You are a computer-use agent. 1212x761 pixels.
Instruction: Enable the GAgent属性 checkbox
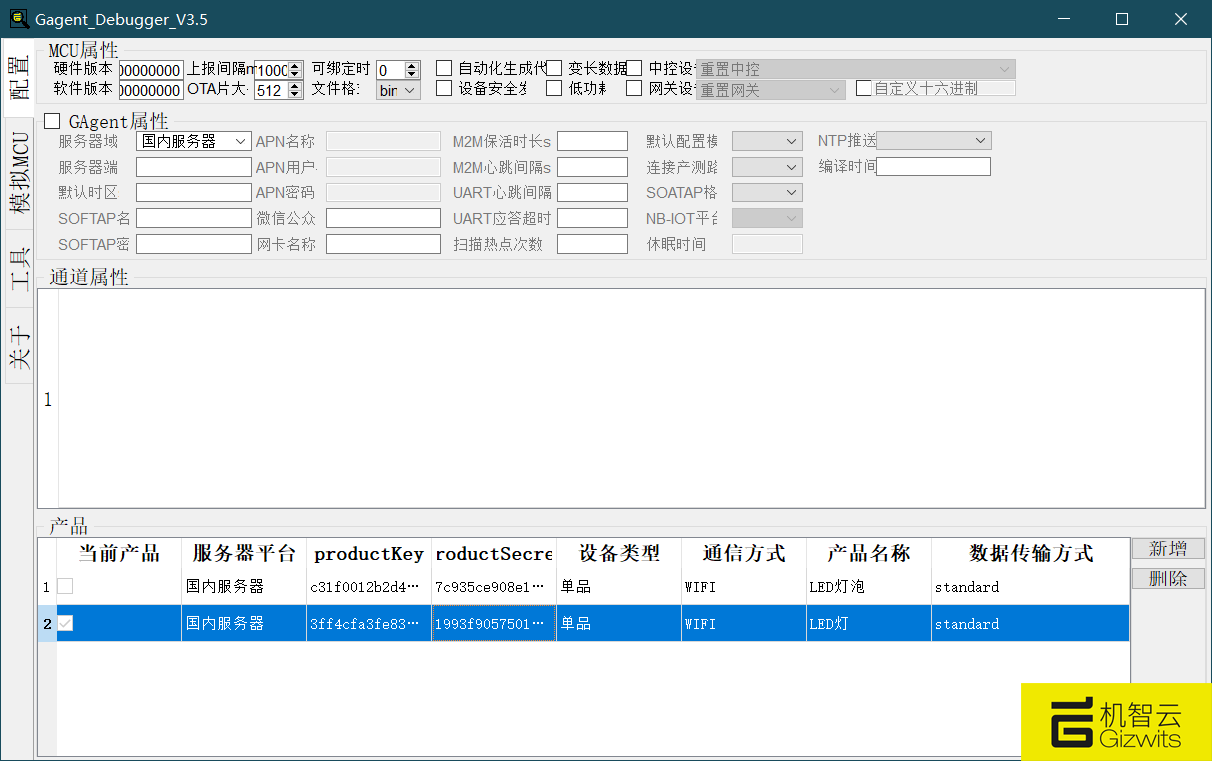click(x=52, y=122)
